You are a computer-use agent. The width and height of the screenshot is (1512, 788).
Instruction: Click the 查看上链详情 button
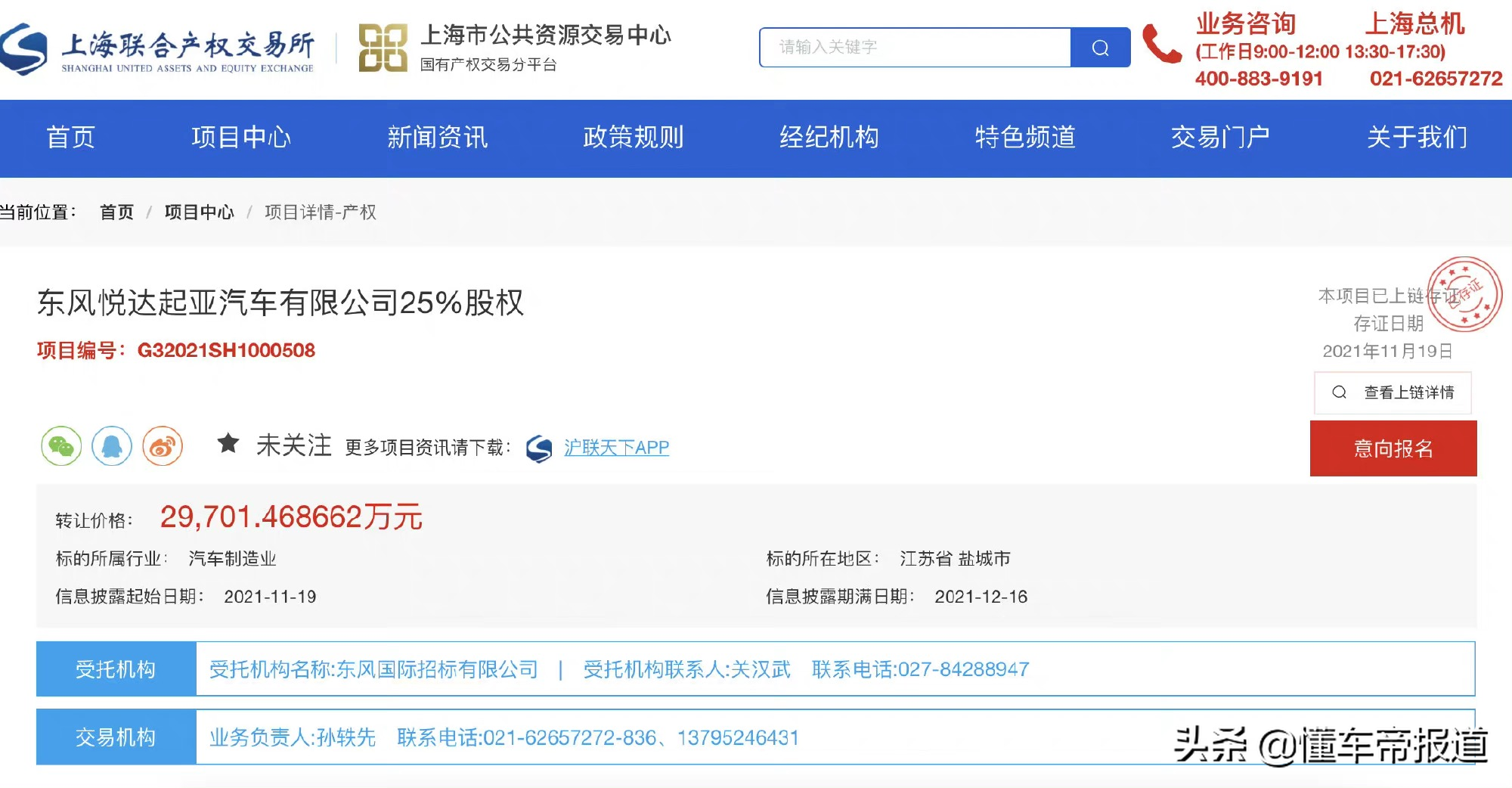pos(1393,392)
